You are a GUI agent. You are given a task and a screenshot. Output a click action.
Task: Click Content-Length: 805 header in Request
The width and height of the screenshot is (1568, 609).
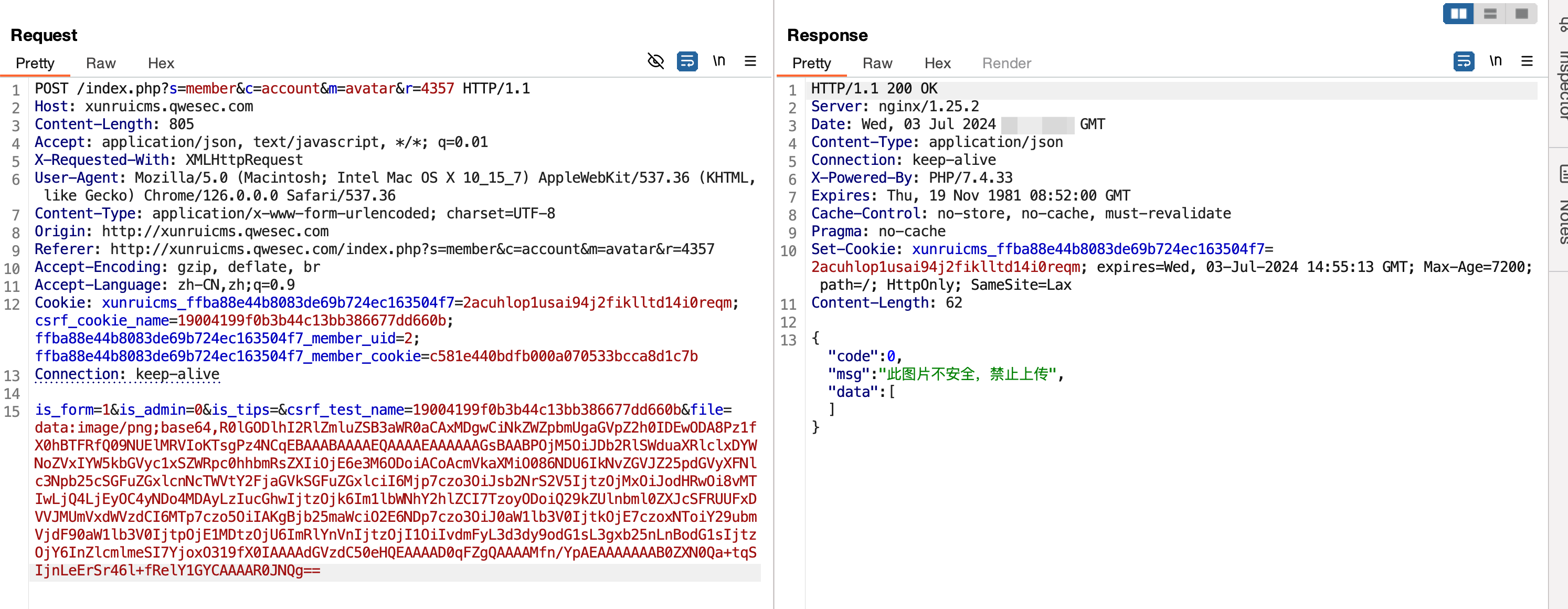tap(114, 124)
